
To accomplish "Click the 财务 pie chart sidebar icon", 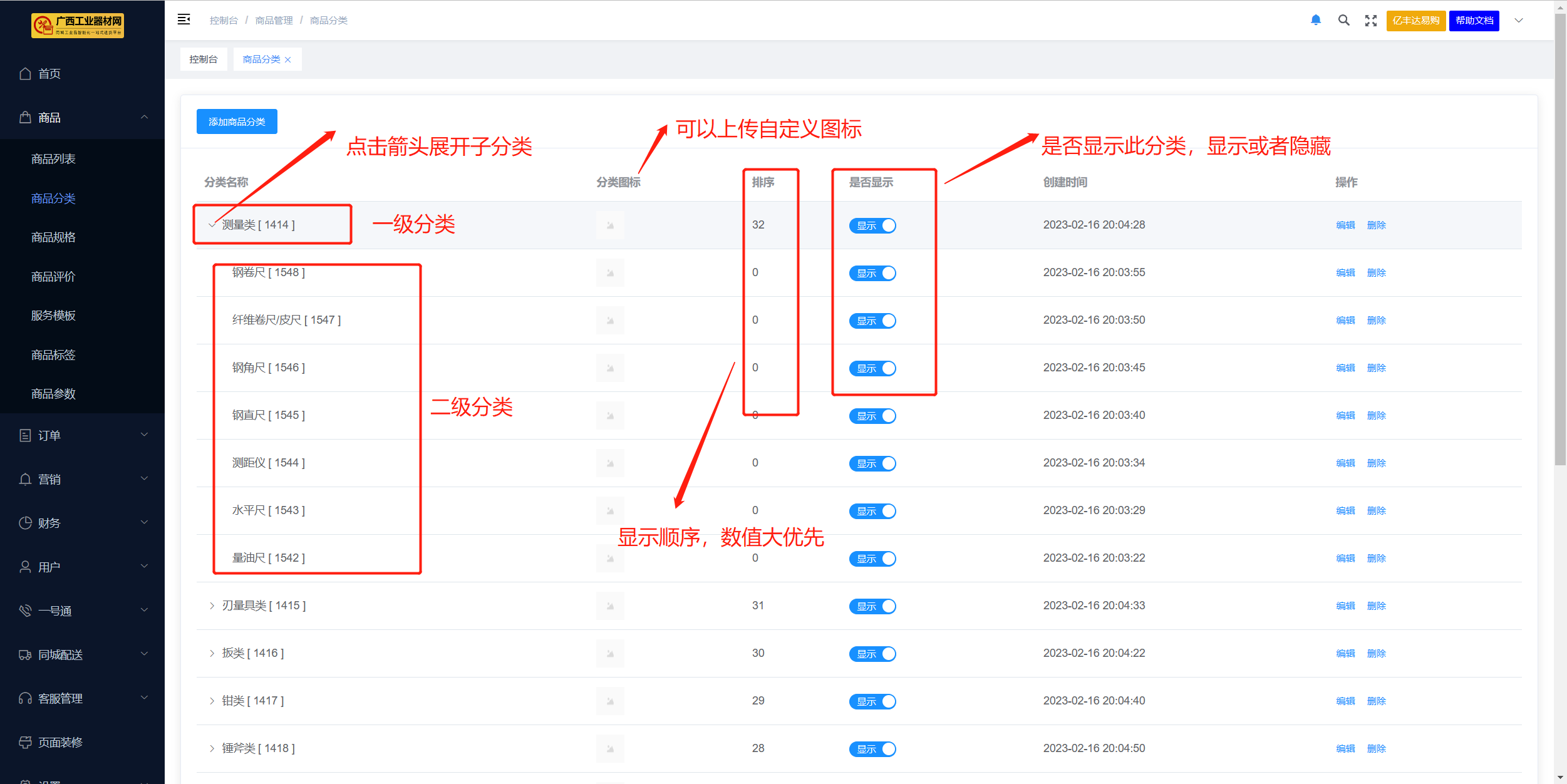I will (25, 523).
